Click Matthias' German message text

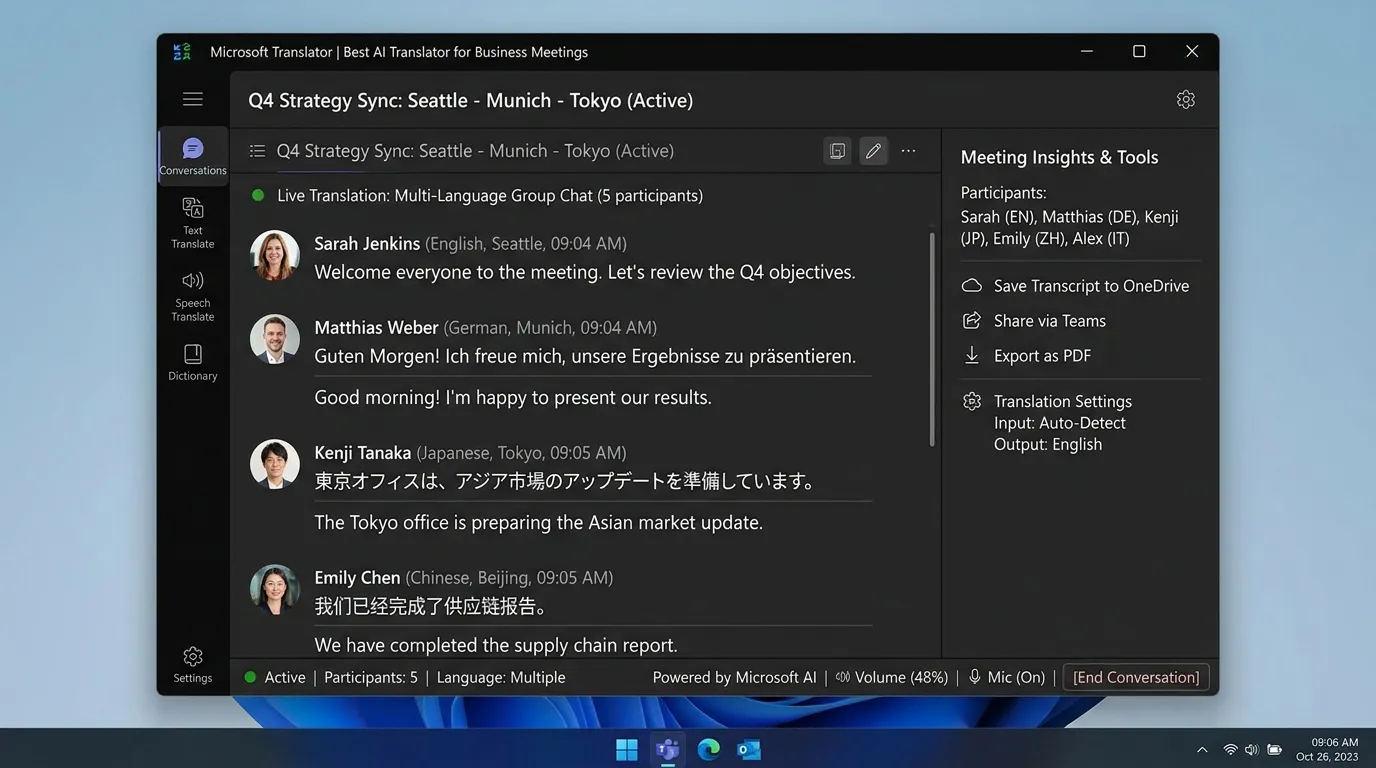tap(585, 356)
